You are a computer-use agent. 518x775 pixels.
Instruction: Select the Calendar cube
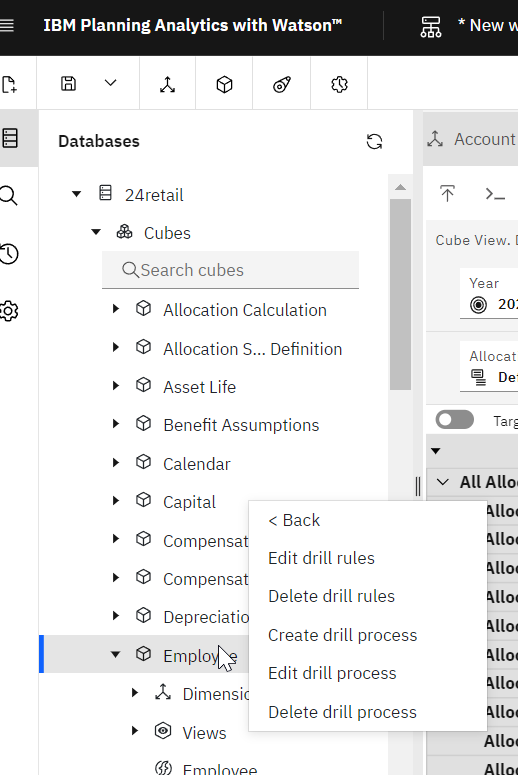point(197,464)
